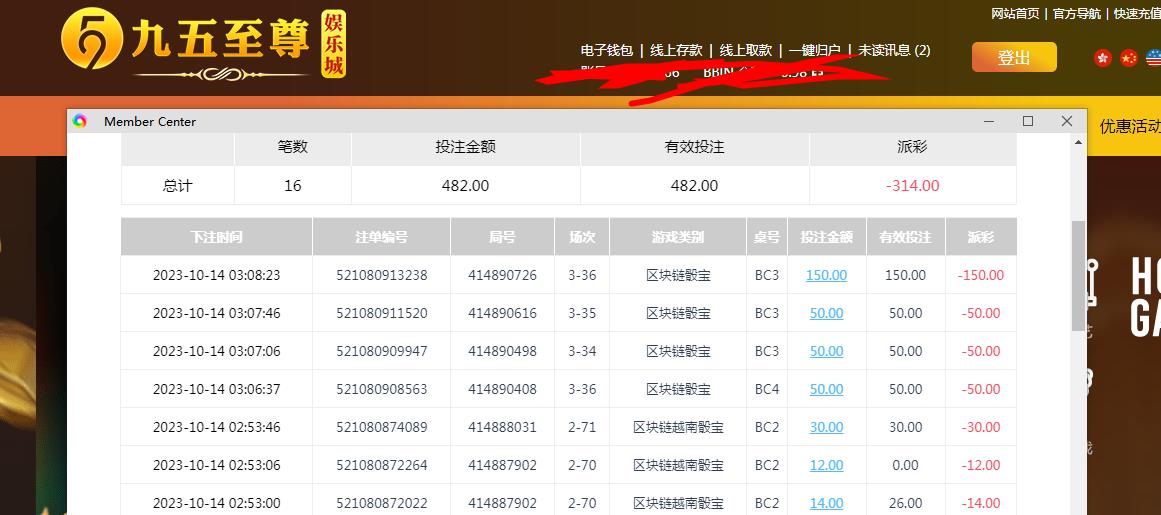Viewport: 1161px width, 515px height.
Task: Select the Hong Kong flag language icon
Action: pyautogui.click(x=1103, y=58)
